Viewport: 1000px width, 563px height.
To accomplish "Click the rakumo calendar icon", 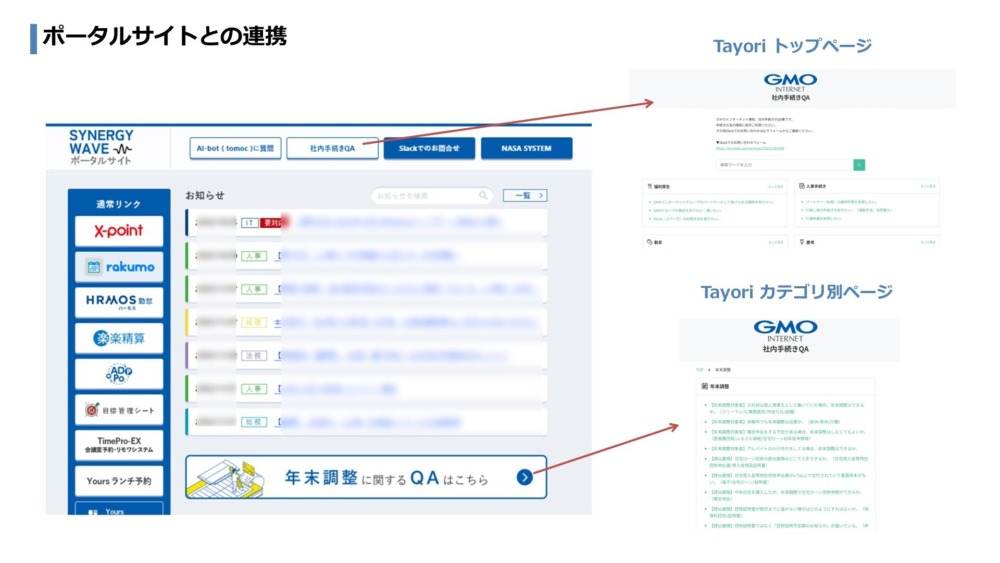I will (x=94, y=267).
